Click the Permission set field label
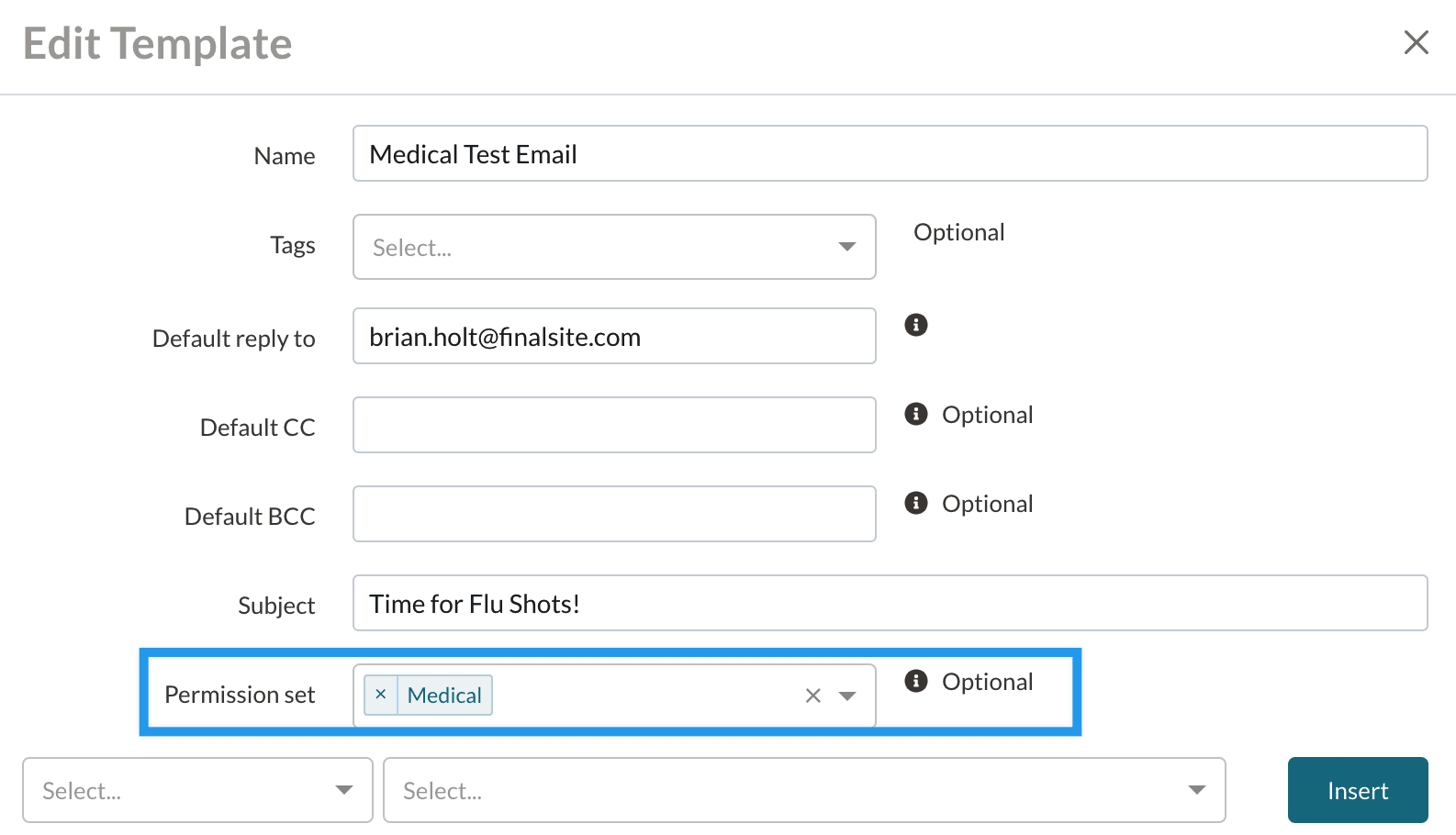Image resolution: width=1456 pixels, height=835 pixels. (x=240, y=695)
